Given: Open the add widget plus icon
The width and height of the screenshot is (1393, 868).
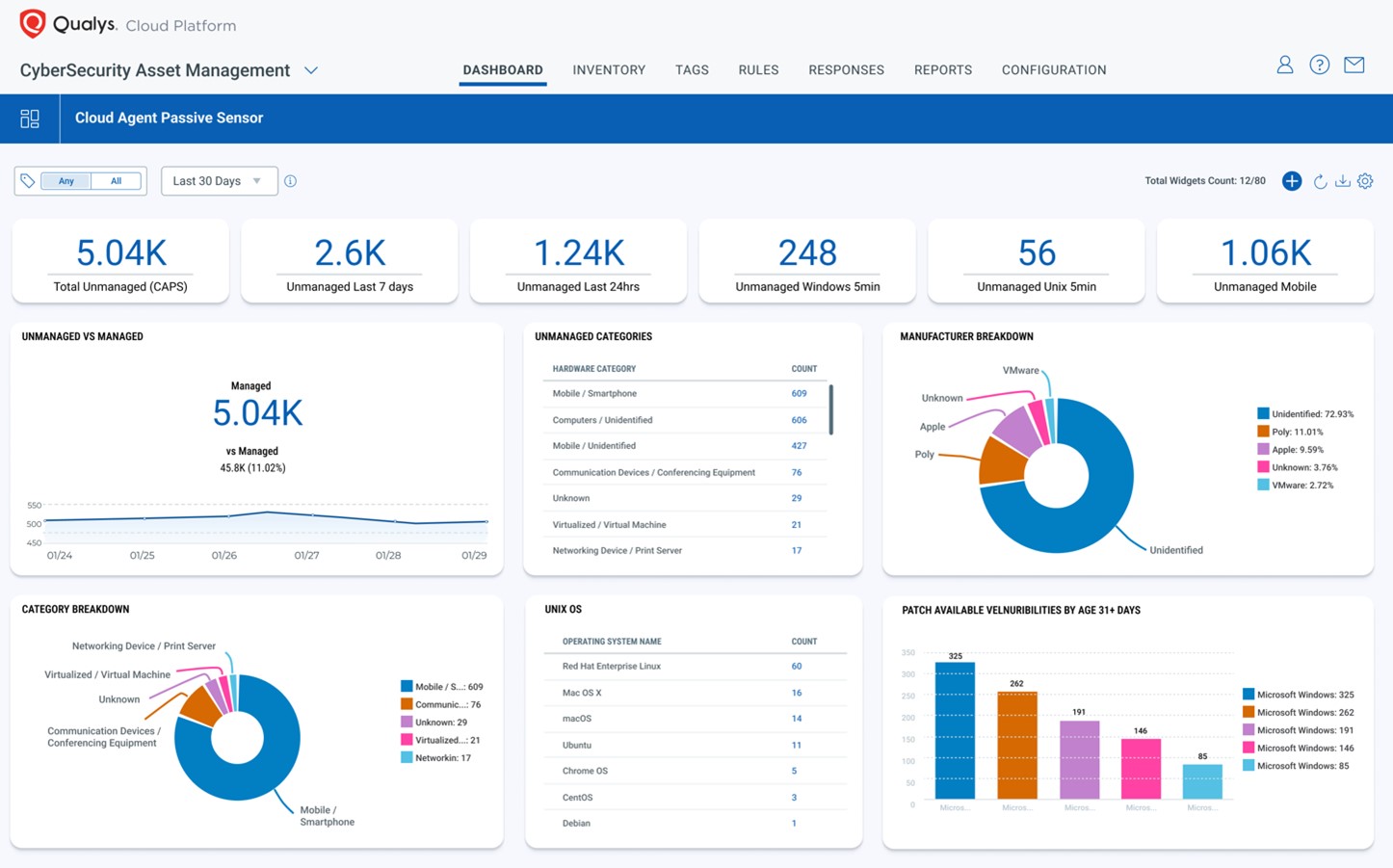Looking at the screenshot, I should [x=1291, y=180].
